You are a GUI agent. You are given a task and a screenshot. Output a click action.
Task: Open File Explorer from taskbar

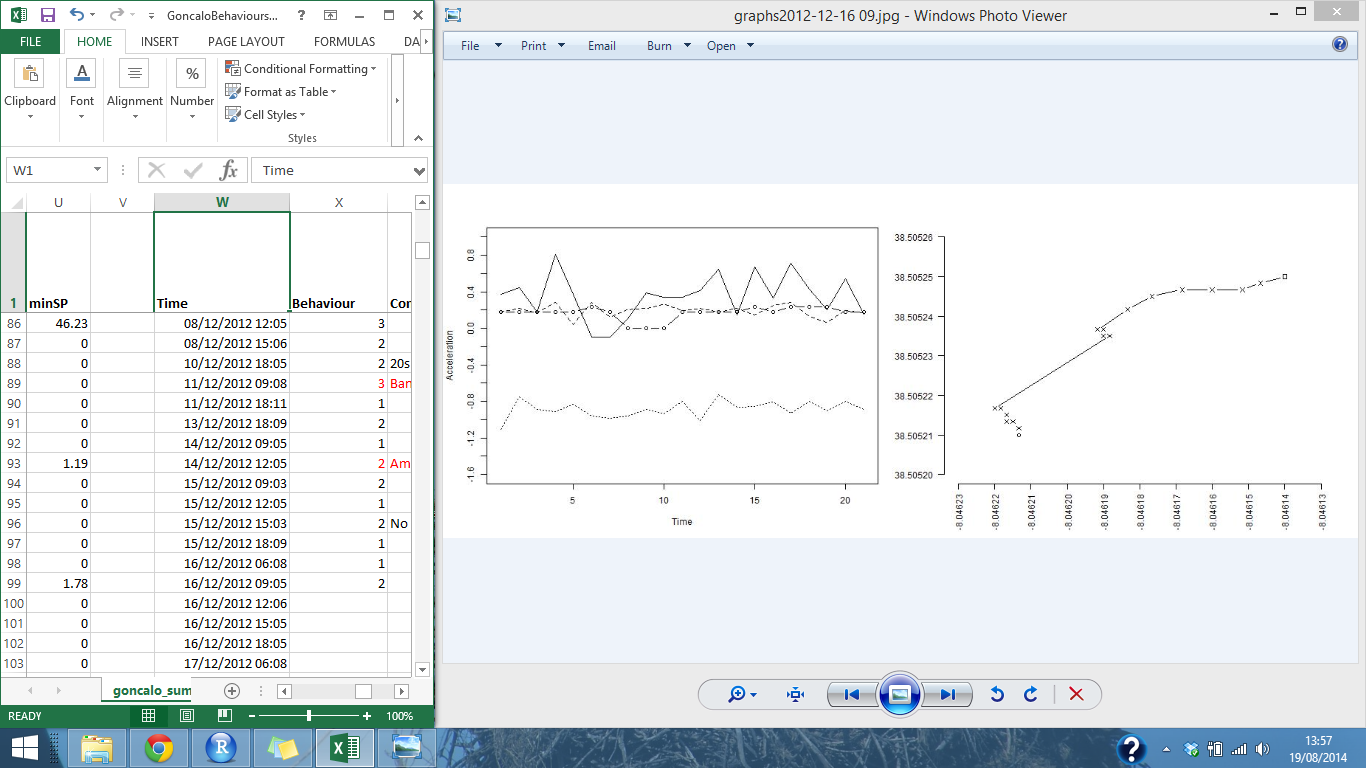[x=97, y=748]
